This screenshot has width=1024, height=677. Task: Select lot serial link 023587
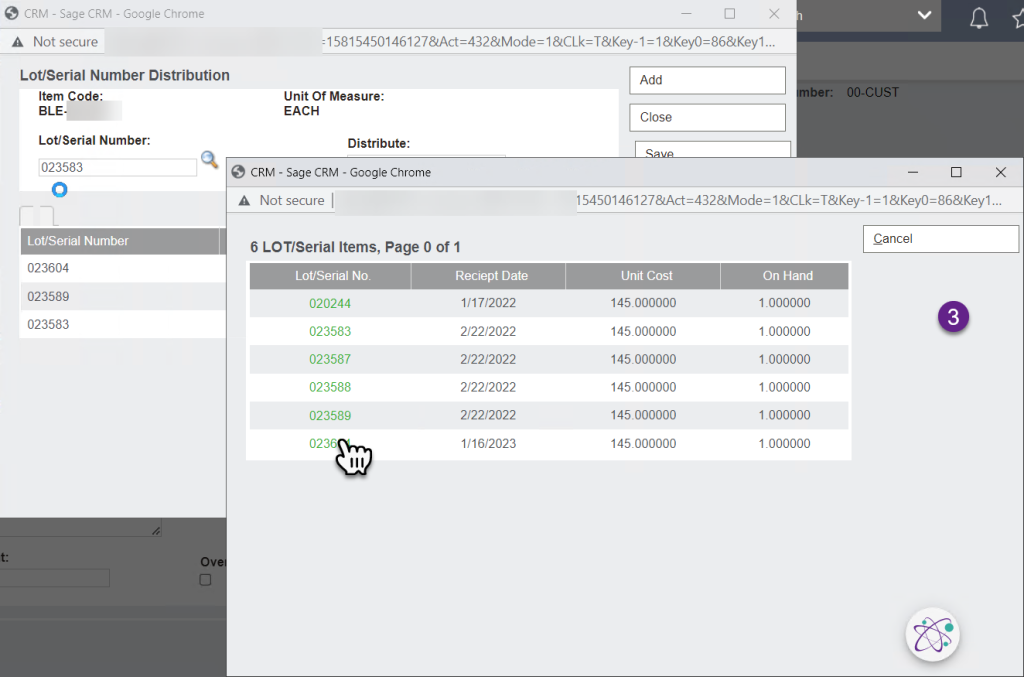330,360
